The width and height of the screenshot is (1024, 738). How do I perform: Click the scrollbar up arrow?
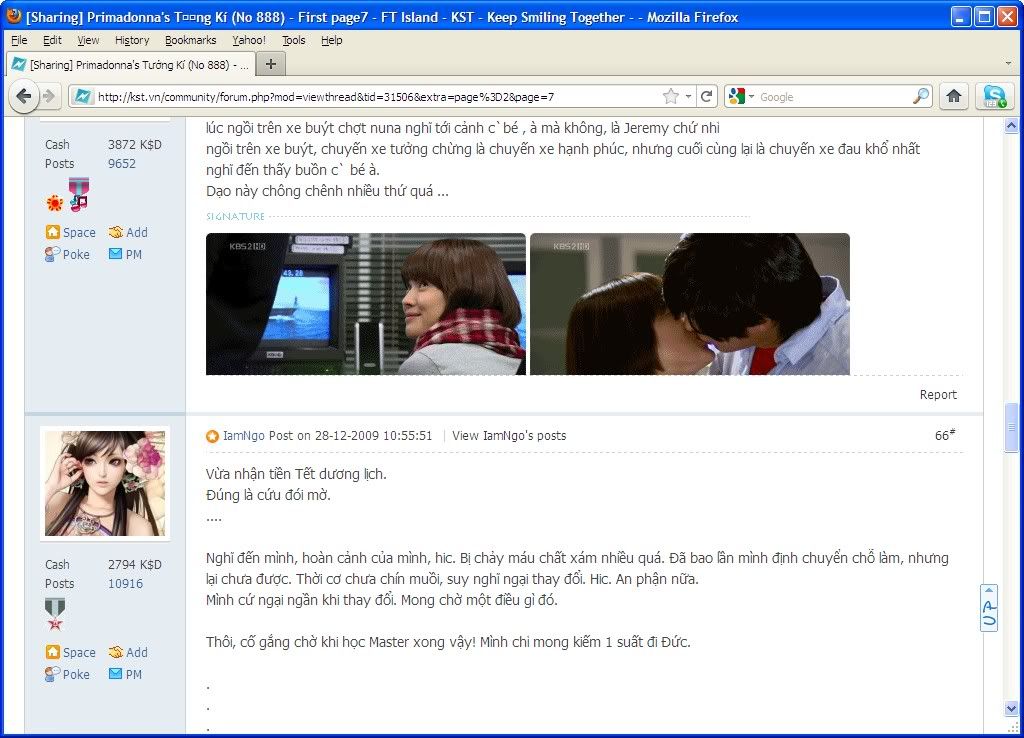1011,125
